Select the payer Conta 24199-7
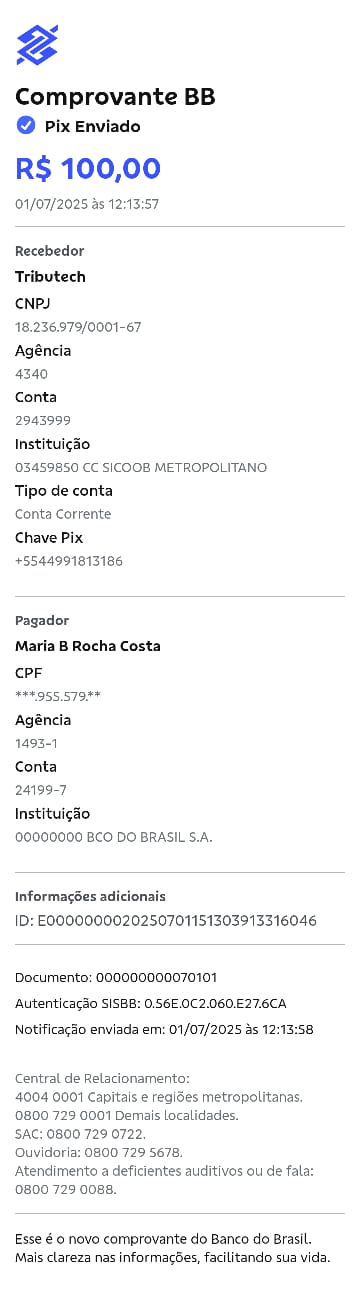 coord(41,790)
